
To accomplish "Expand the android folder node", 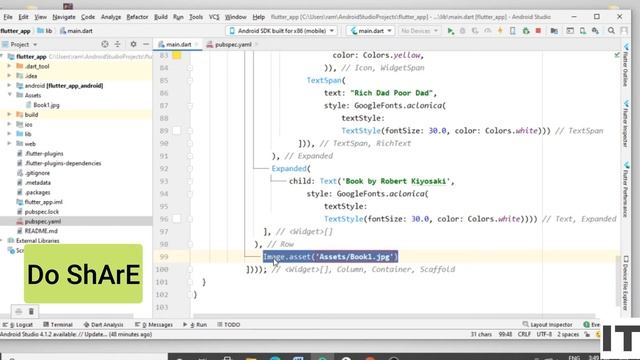I will click(9, 85).
